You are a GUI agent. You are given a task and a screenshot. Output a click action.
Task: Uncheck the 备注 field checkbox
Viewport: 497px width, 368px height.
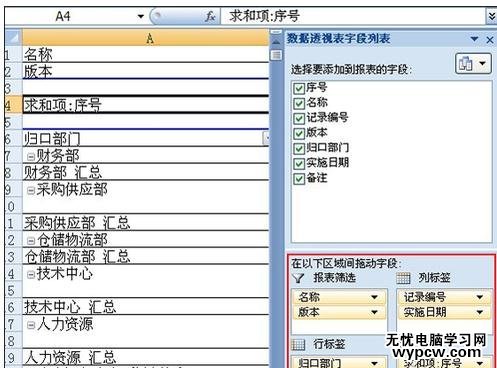(x=299, y=179)
